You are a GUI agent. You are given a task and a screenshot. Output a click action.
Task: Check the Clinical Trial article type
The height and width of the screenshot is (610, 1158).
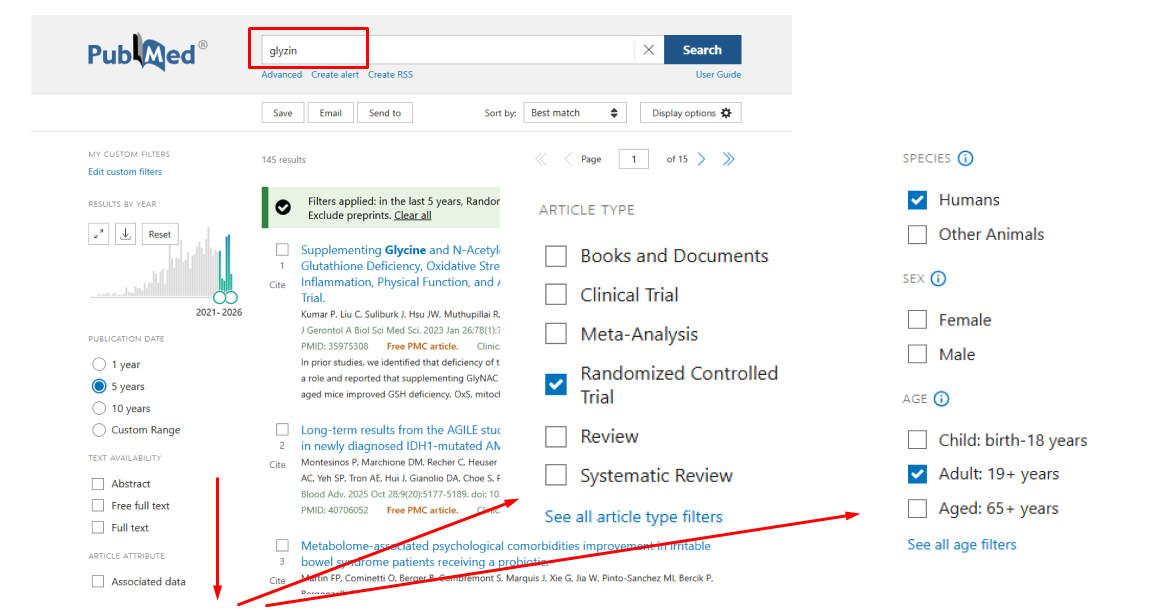(556, 295)
